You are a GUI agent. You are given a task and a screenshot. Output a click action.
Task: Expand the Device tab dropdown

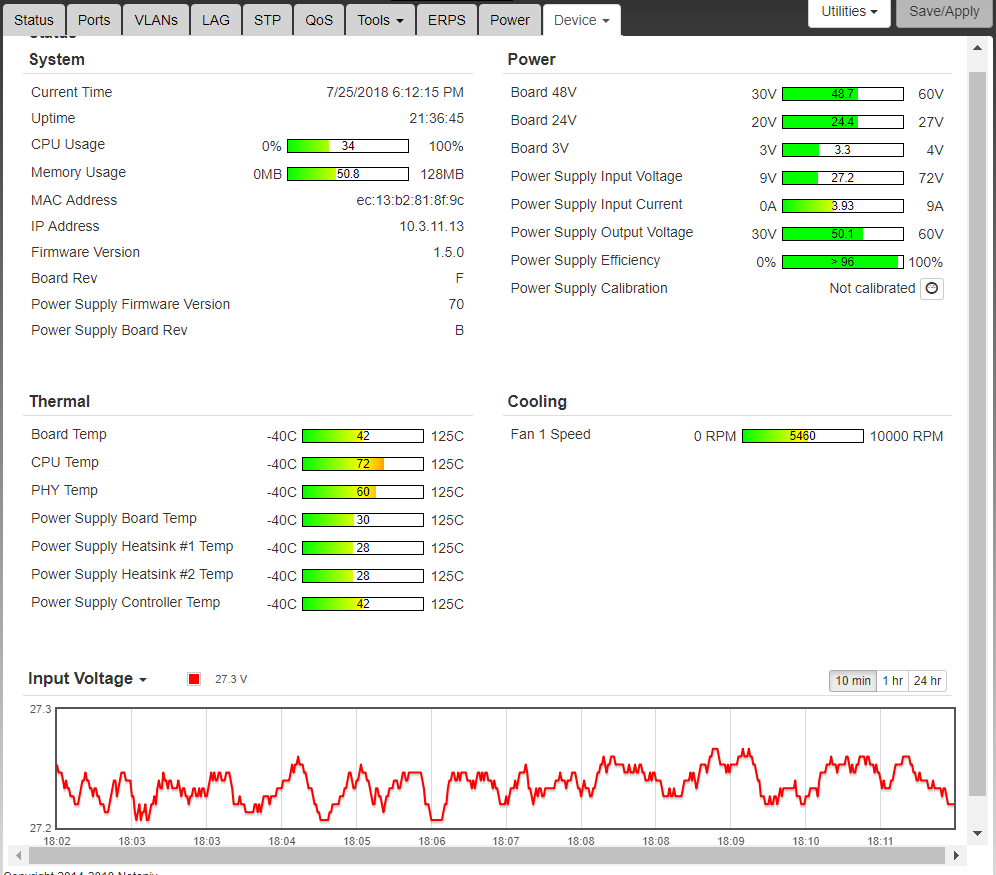(x=581, y=20)
